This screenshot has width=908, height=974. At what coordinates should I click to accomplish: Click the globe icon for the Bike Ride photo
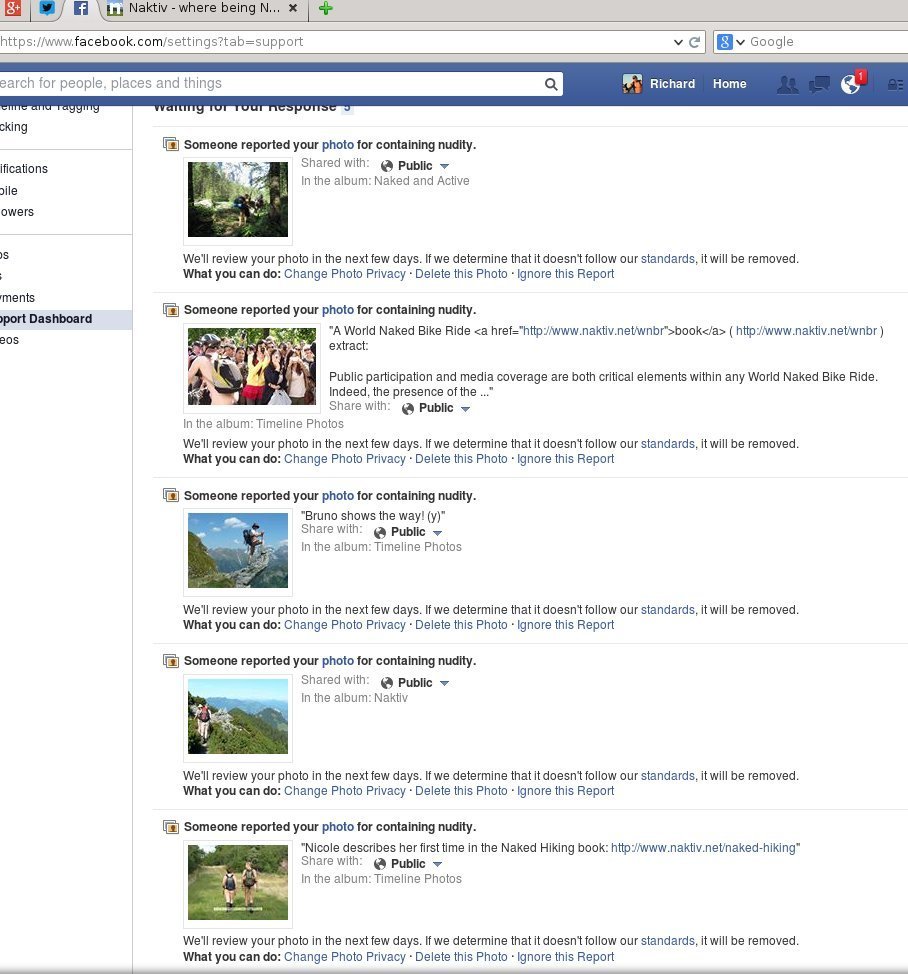(x=408, y=409)
